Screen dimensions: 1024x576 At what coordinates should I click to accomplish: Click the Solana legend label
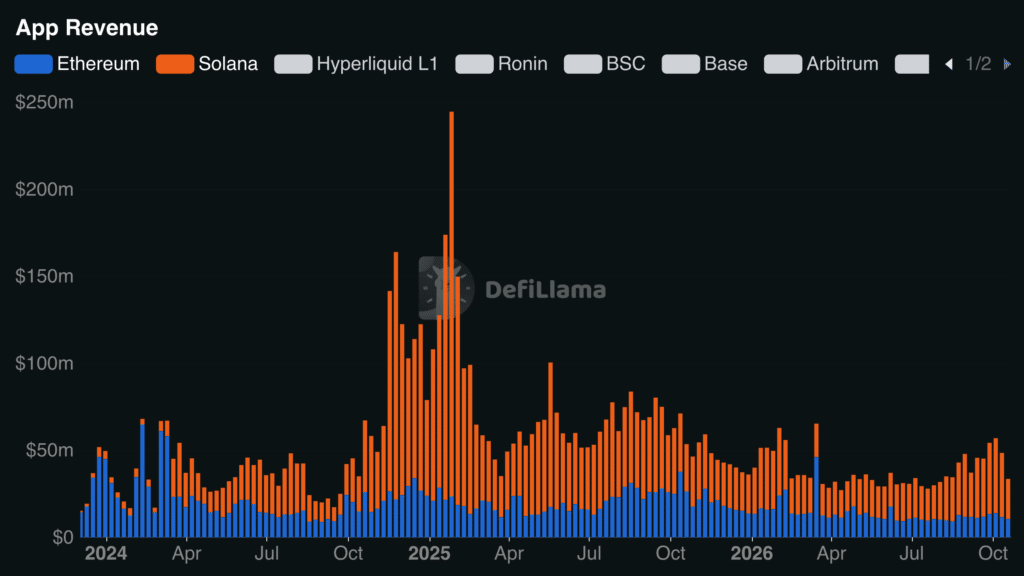coord(228,64)
